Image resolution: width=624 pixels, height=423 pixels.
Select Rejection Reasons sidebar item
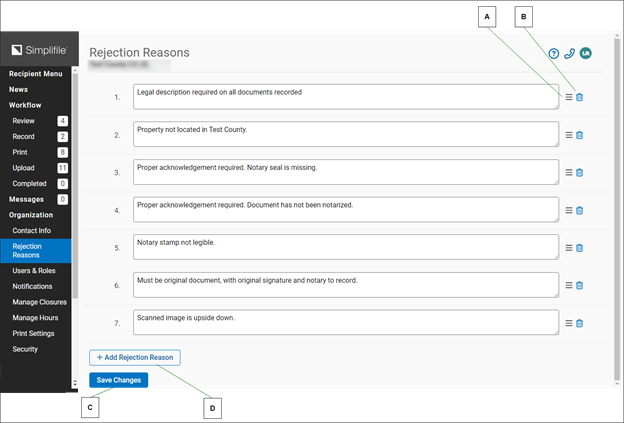pyautogui.click(x=36, y=251)
